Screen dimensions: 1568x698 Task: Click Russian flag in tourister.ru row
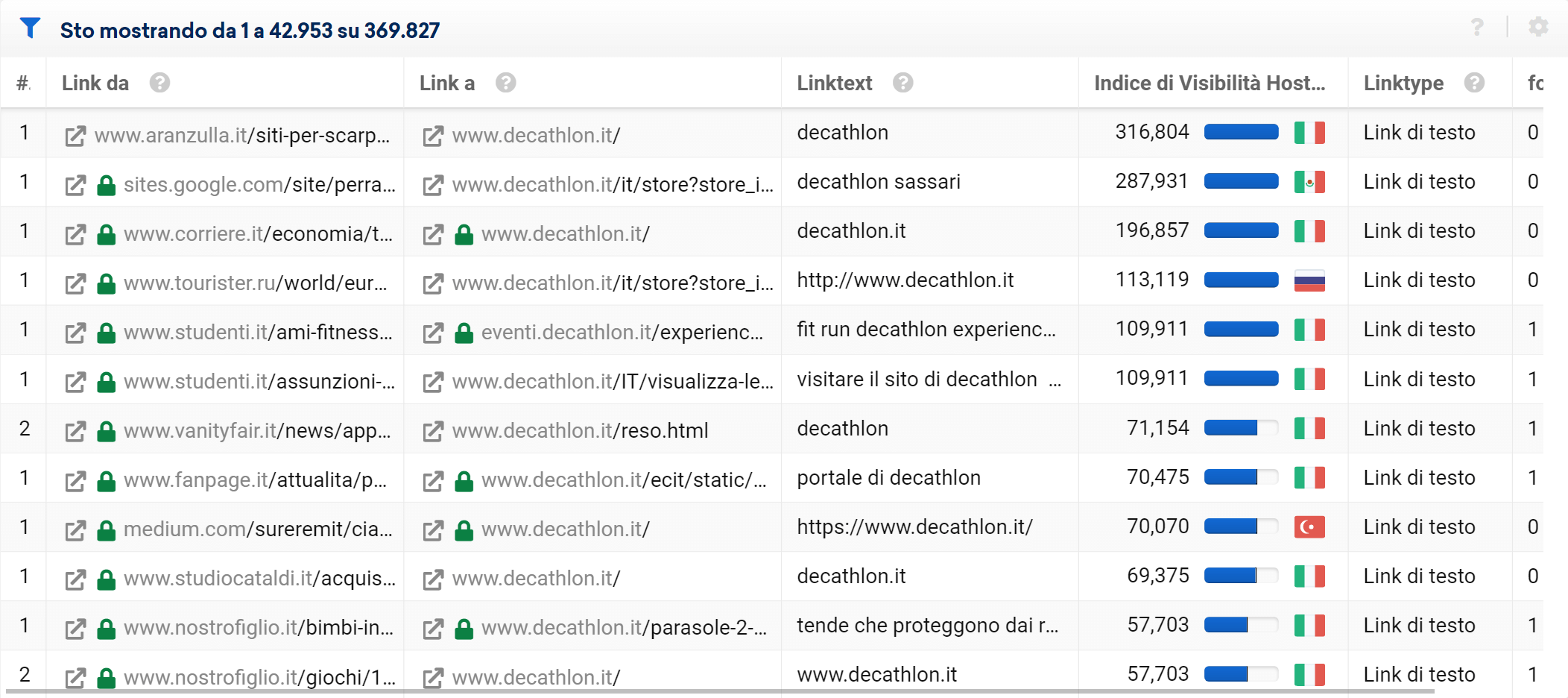click(x=1309, y=280)
